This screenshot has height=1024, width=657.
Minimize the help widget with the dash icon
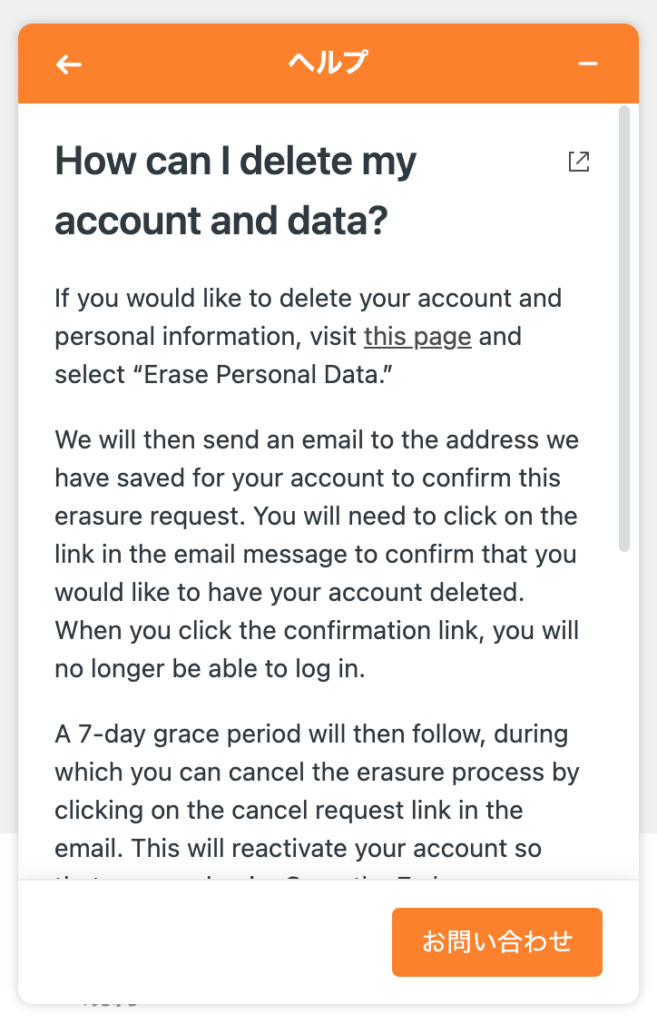coord(588,64)
